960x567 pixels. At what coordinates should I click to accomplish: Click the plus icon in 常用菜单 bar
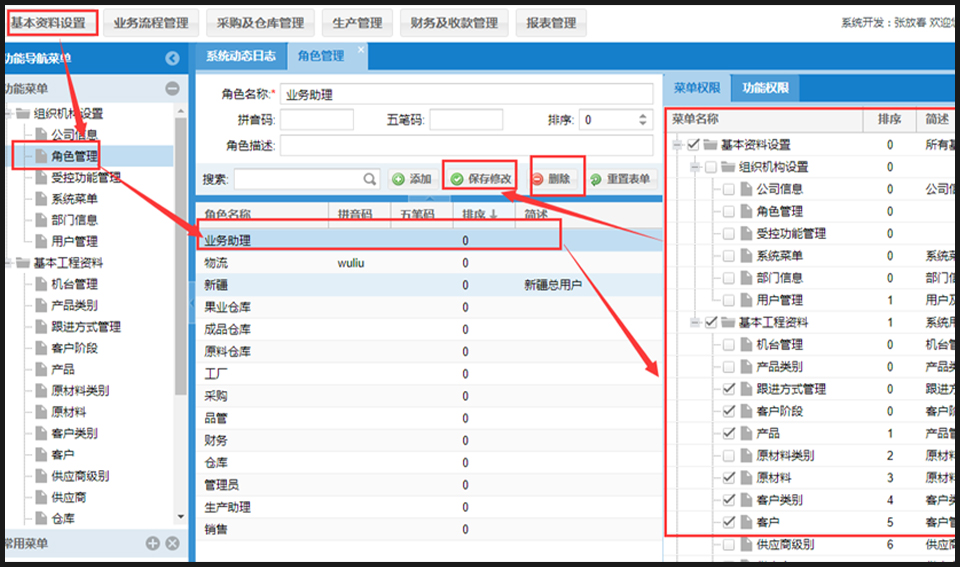153,543
